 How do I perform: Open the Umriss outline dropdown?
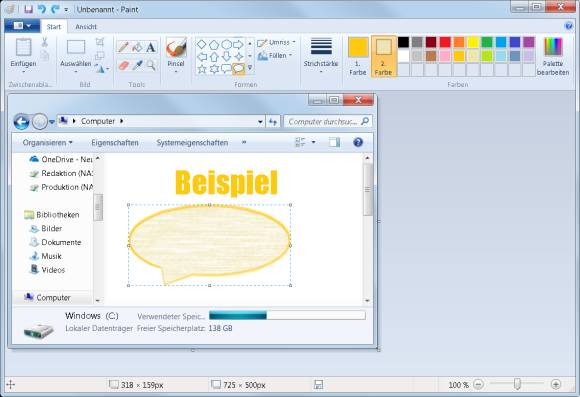[277, 43]
